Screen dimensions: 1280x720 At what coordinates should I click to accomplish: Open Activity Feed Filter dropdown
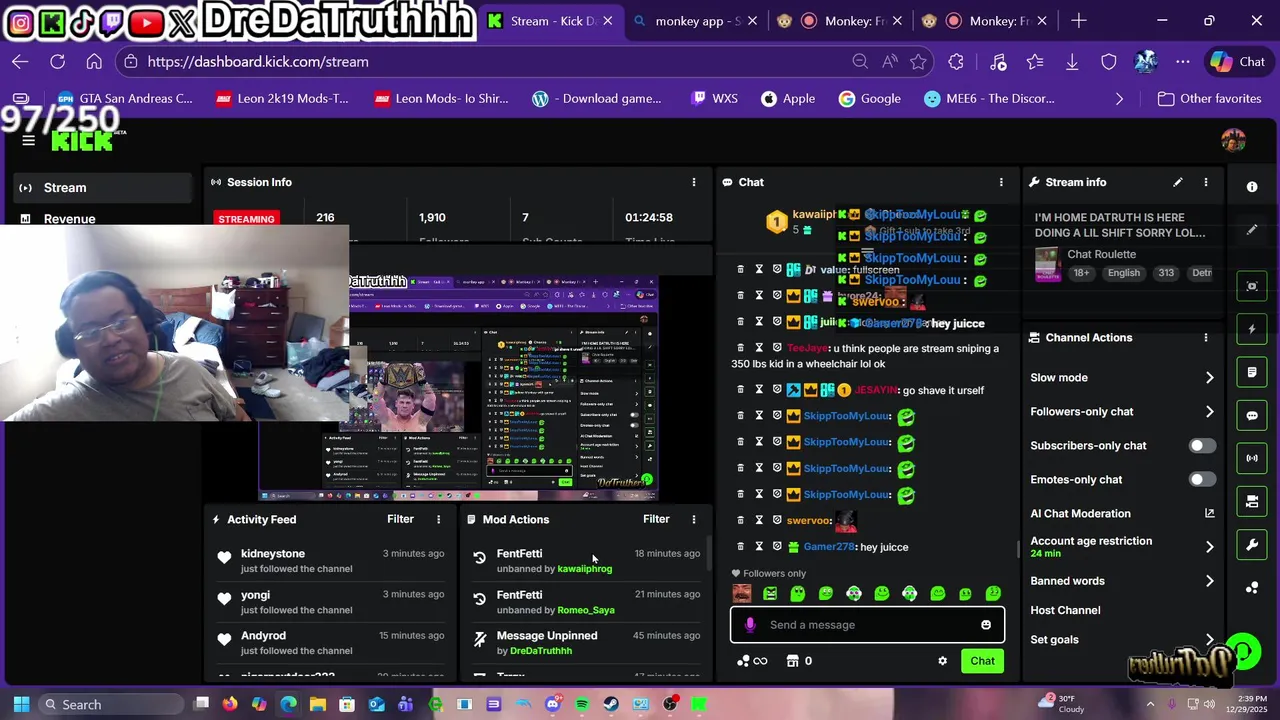click(400, 519)
